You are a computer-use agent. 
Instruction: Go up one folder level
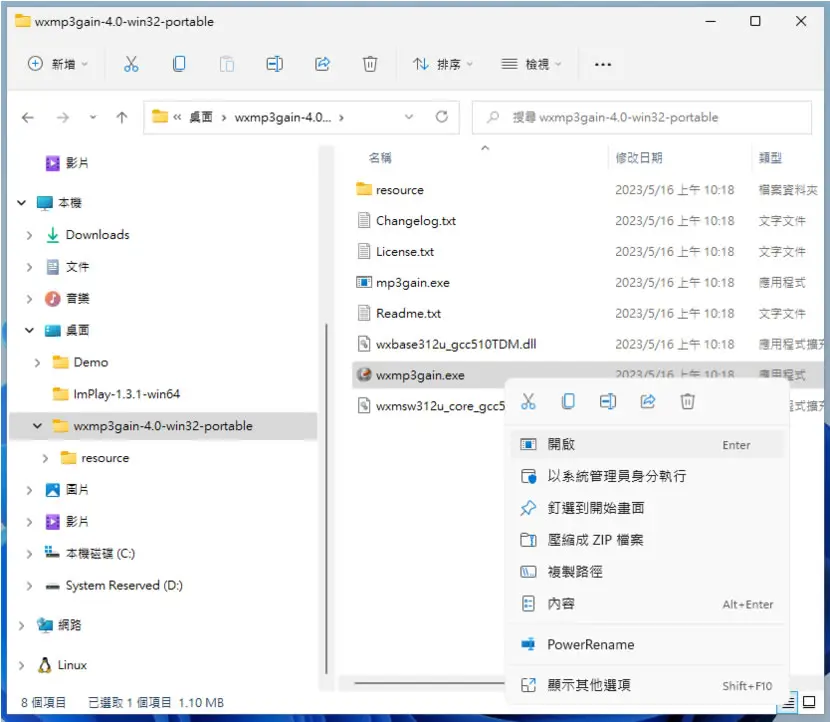[122, 117]
